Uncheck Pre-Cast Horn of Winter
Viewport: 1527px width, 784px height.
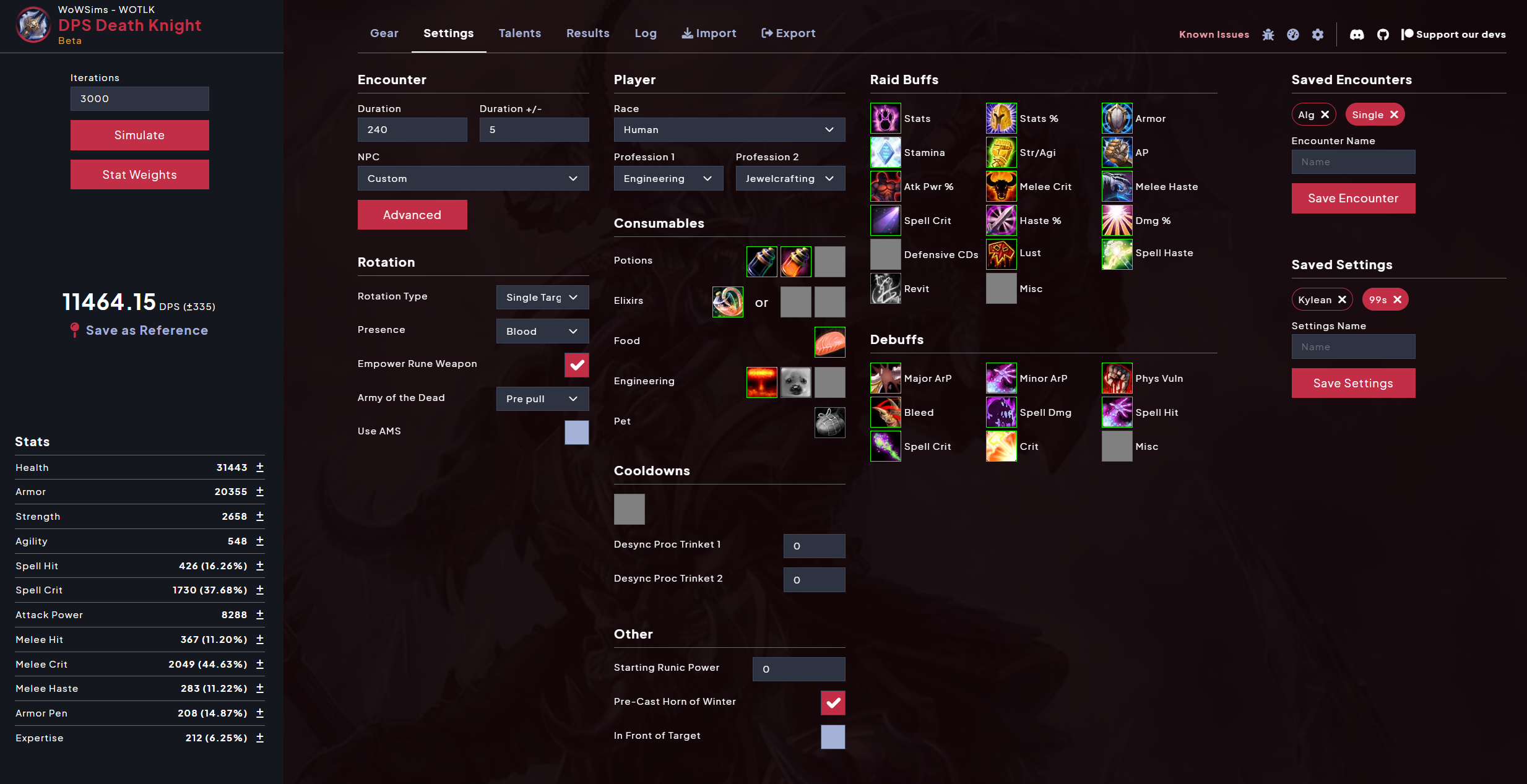pyautogui.click(x=833, y=703)
